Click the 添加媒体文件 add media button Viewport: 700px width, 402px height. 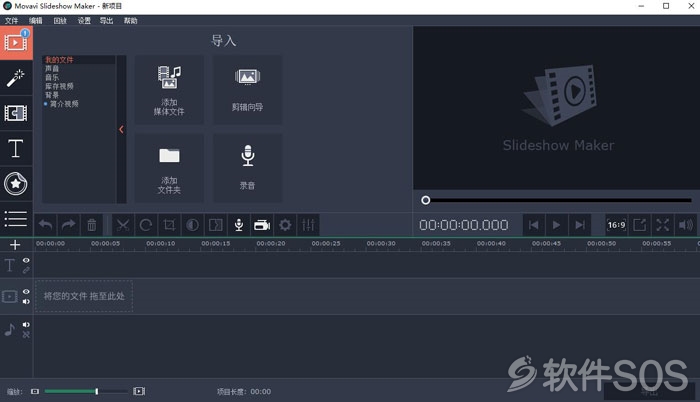pos(169,90)
